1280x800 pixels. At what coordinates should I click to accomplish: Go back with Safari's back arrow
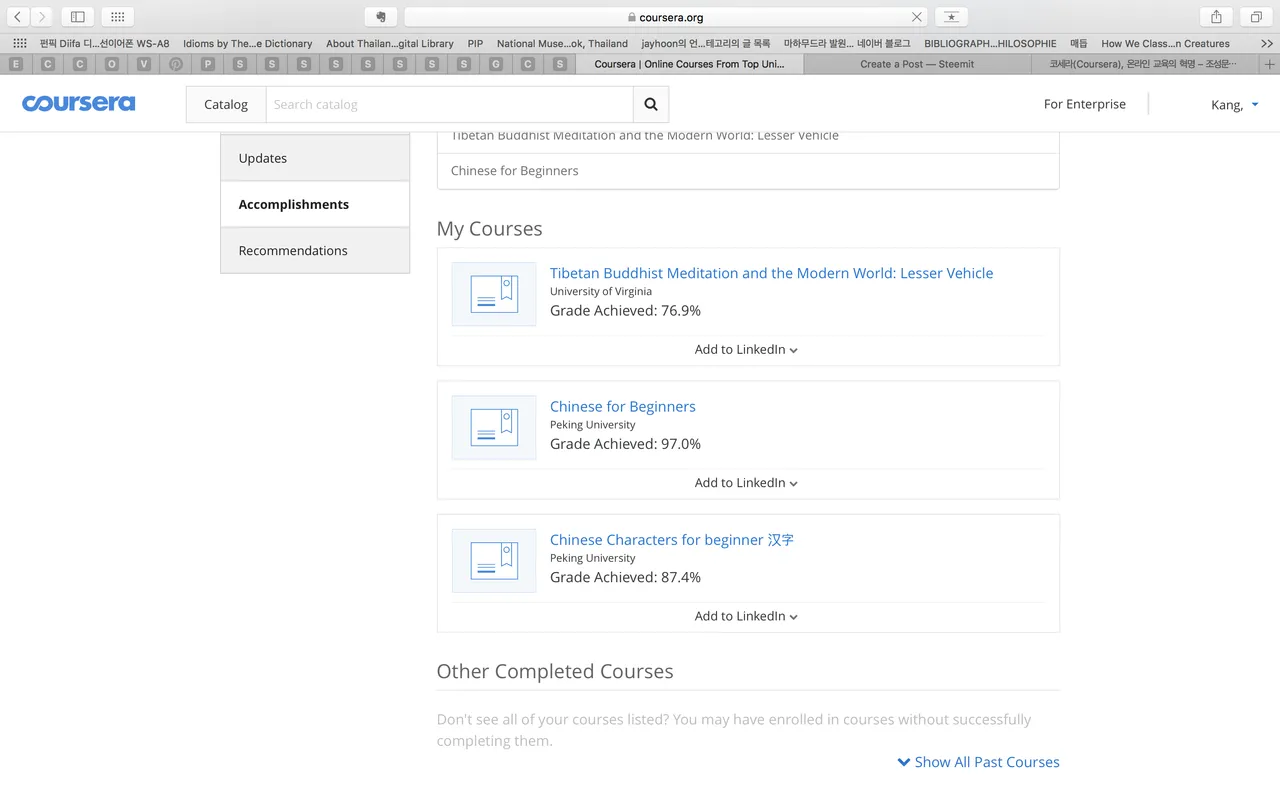pos(18,17)
